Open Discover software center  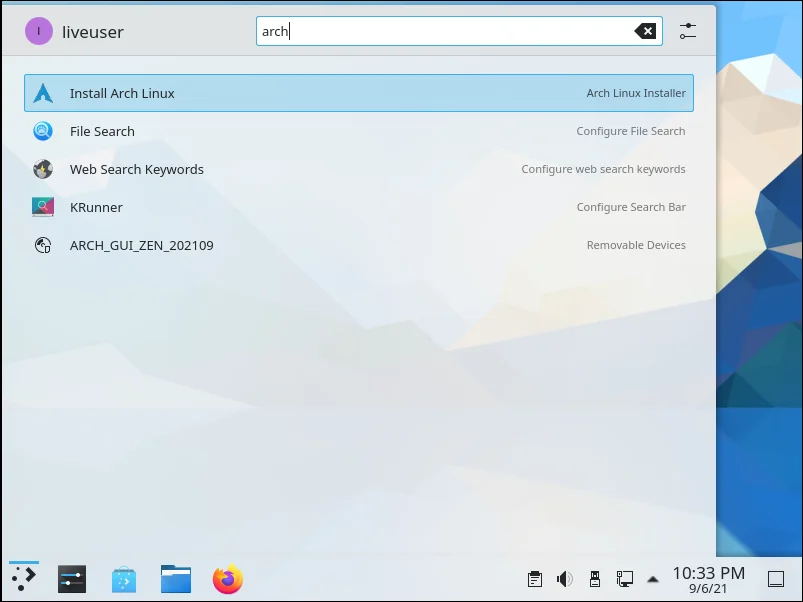tap(124, 579)
